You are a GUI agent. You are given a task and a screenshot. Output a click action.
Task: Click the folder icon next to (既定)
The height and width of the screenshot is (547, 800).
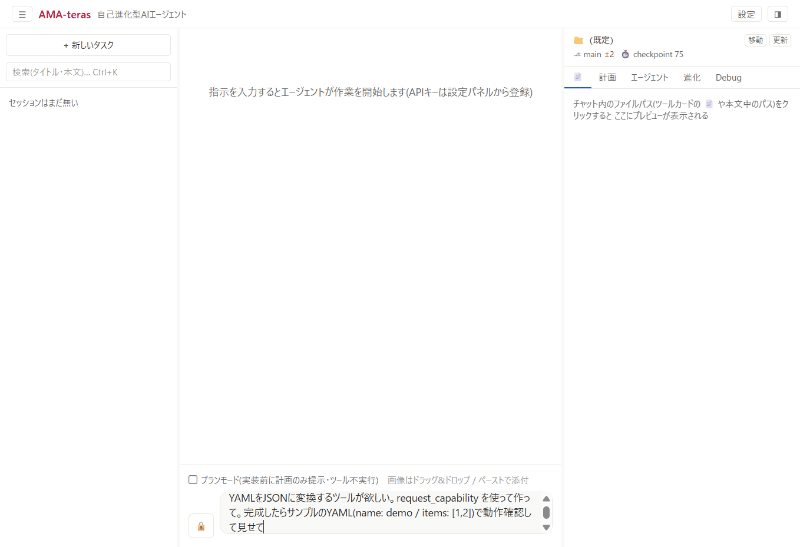tap(579, 40)
